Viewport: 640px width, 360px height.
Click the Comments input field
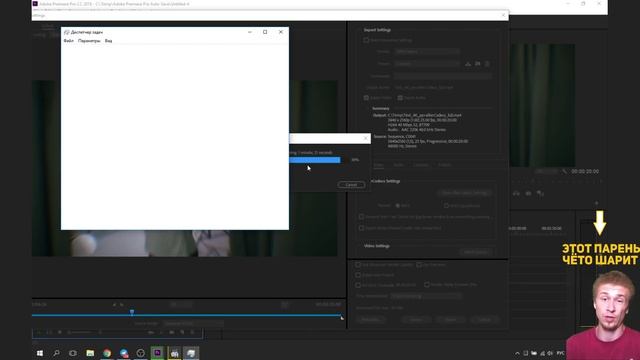point(442,76)
